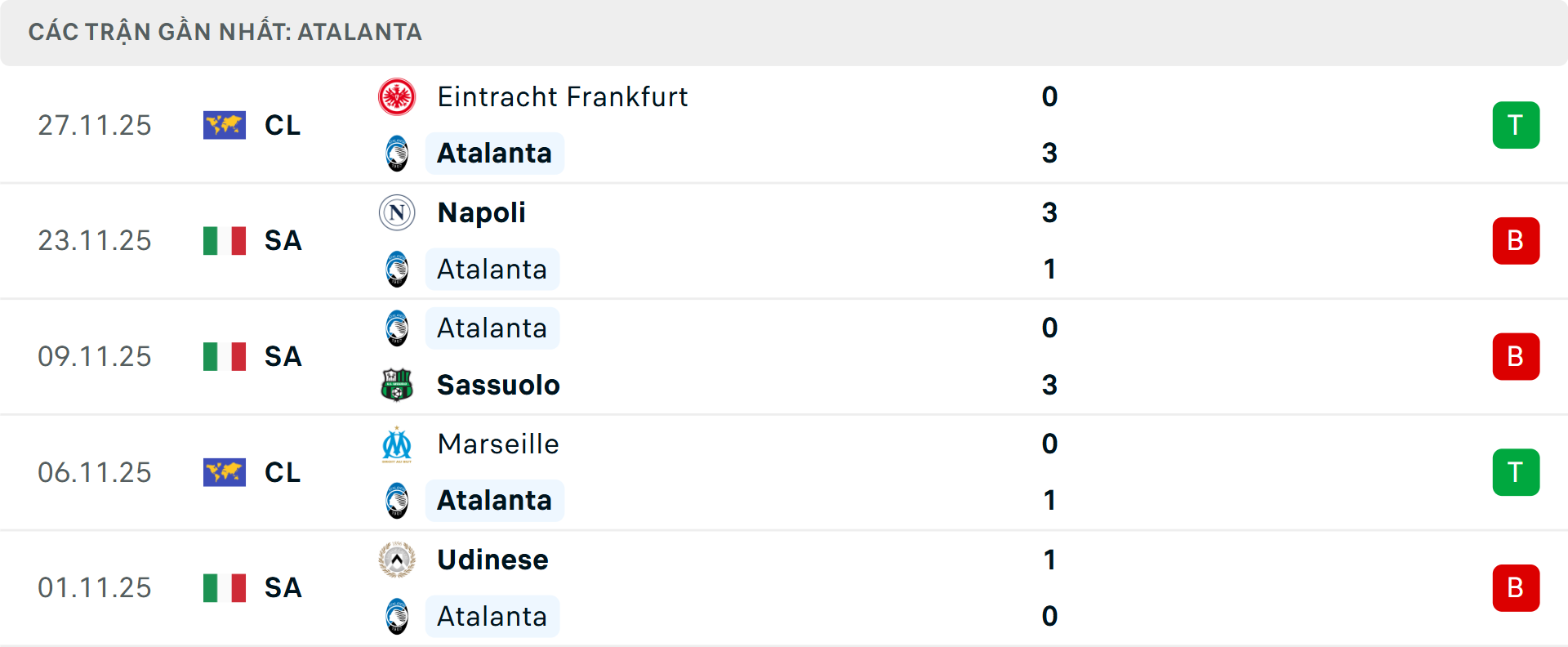The image size is (1568, 647).
Task: Click the red B badge for Sassuolo match
Action: point(1516,357)
